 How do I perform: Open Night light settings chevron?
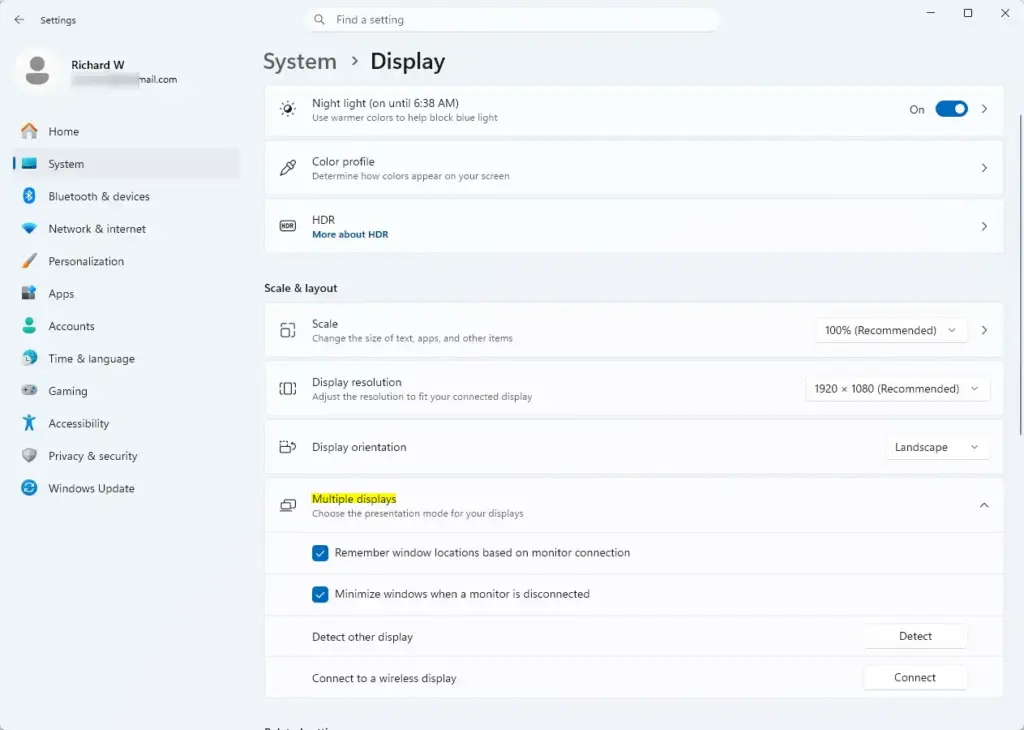click(x=984, y=109)
